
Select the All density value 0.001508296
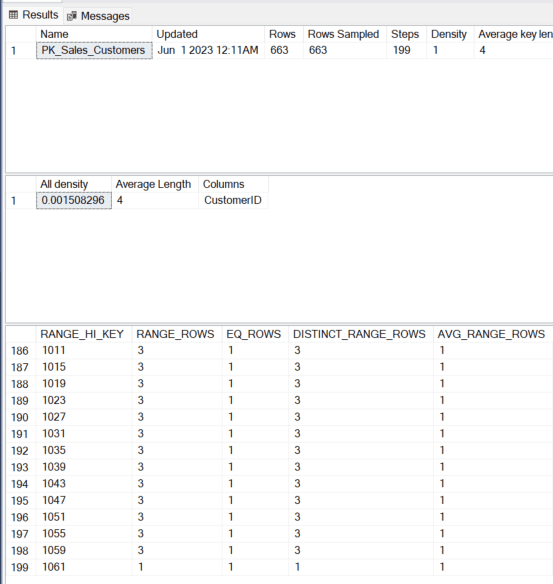click(74, 200)
